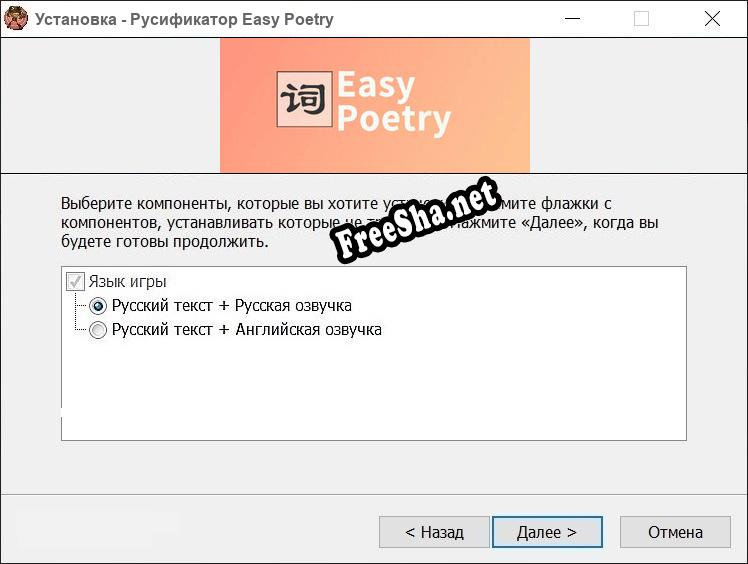Click the installer icon in the title bar
The image size is (748, 564).
pos(16,19)
